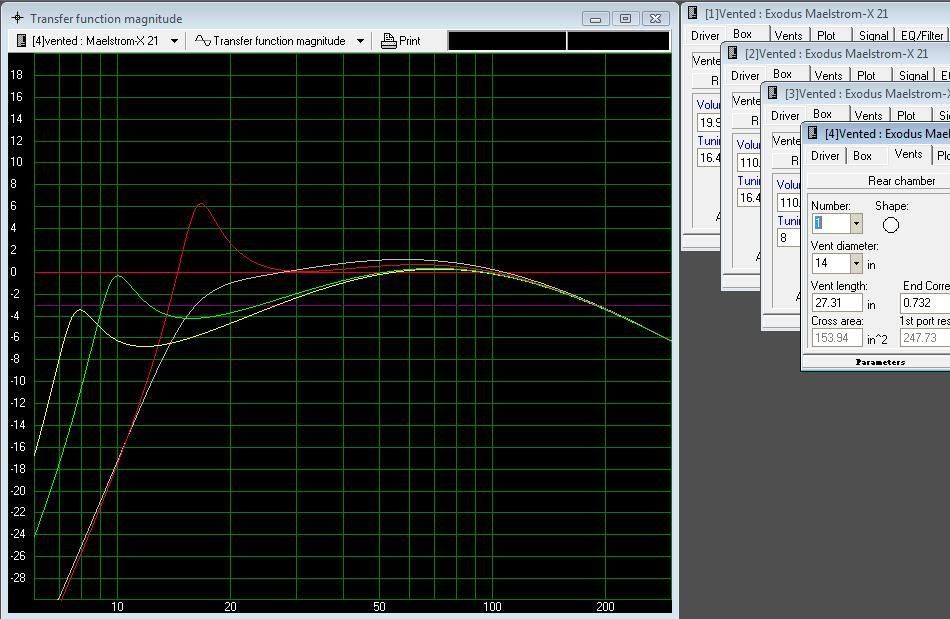The height and width of the screenshot is (619, 950).
Task: Click the left black readout box in graph toolbar
Action: (507, 41)
